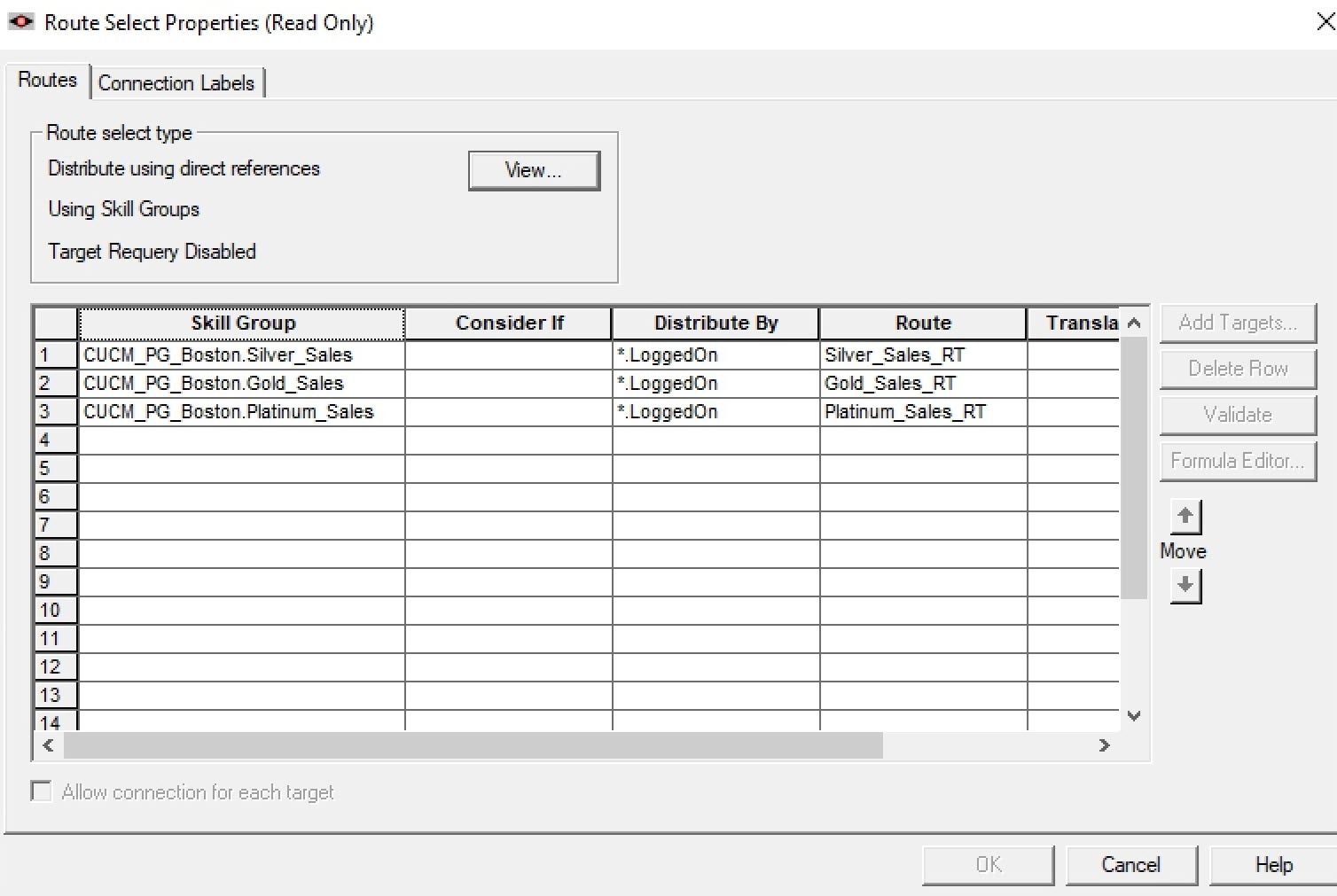Validate the route configuration

1237,415
